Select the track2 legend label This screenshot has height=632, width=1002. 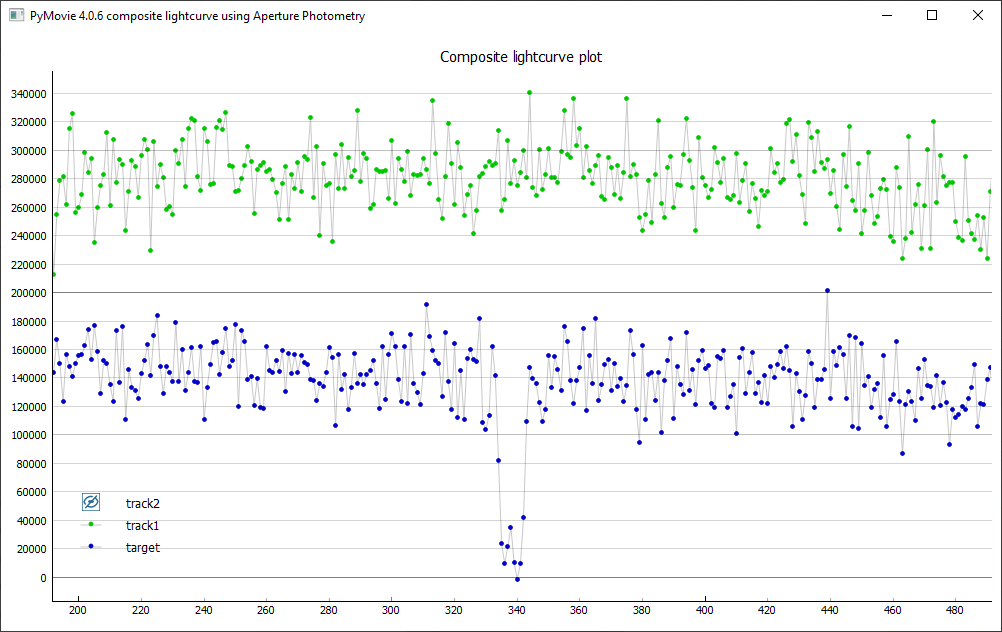[x=143, y=503]
